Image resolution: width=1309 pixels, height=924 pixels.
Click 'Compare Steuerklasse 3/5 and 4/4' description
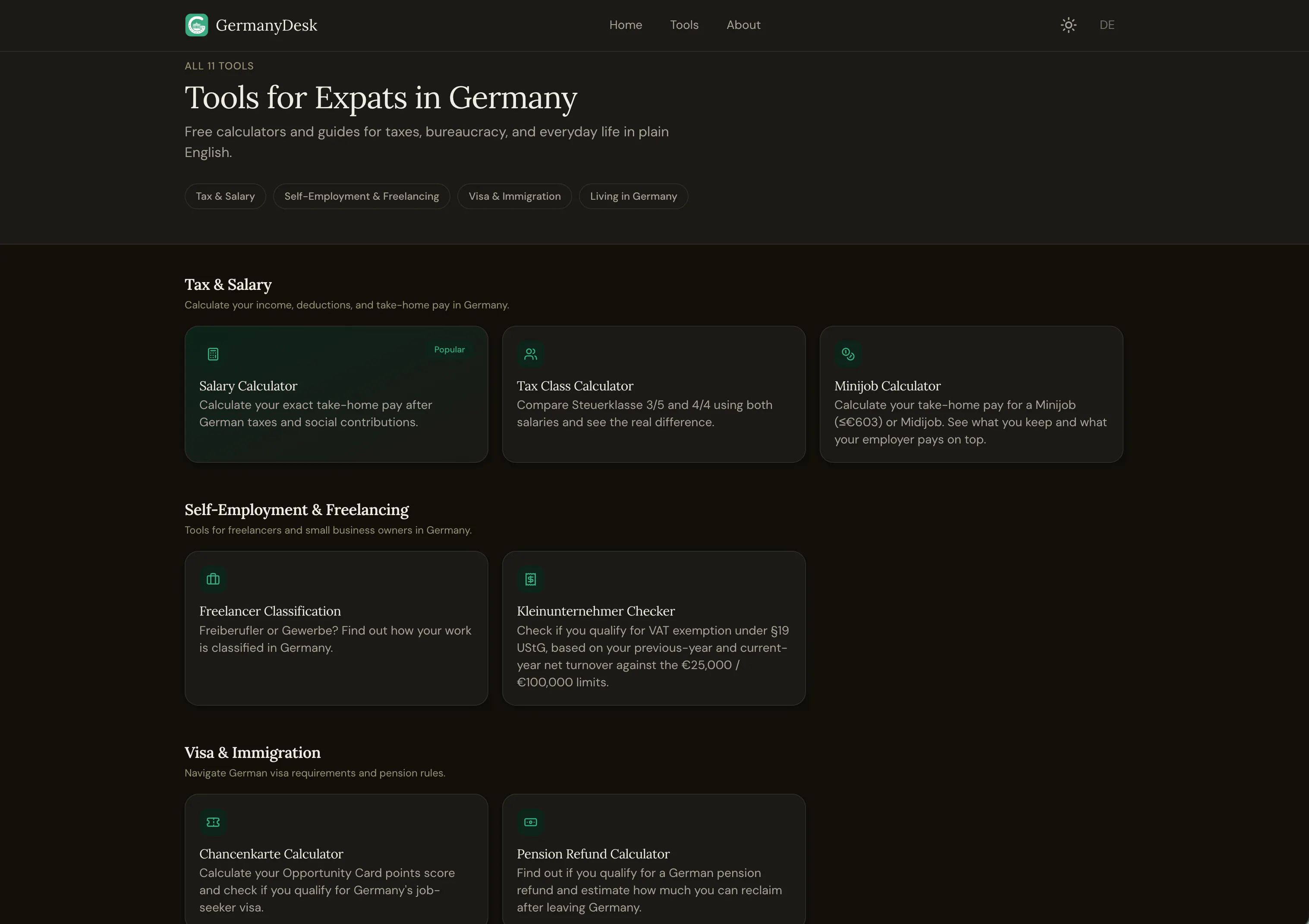pyautogui.click(x=644, y=414)
